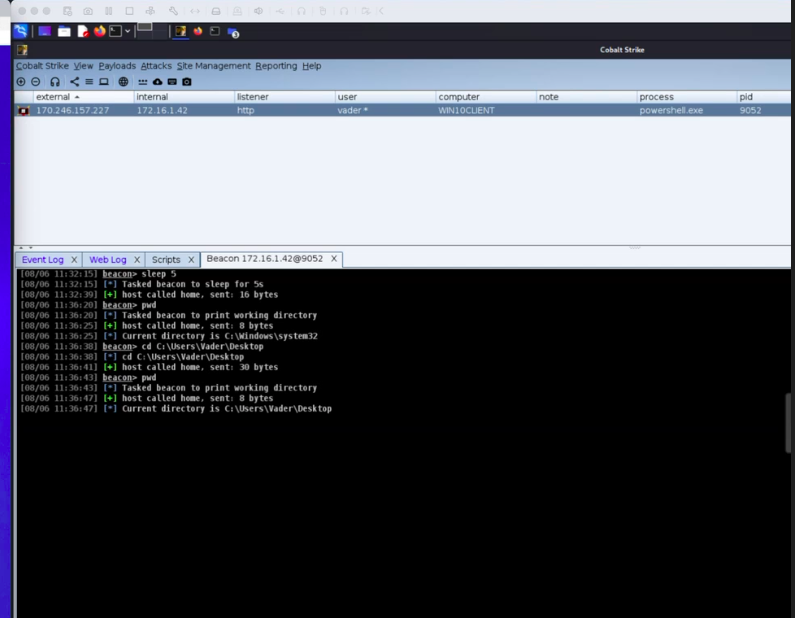Switch to the Event Log tab
795x618 pixels.
pos(42,259)
